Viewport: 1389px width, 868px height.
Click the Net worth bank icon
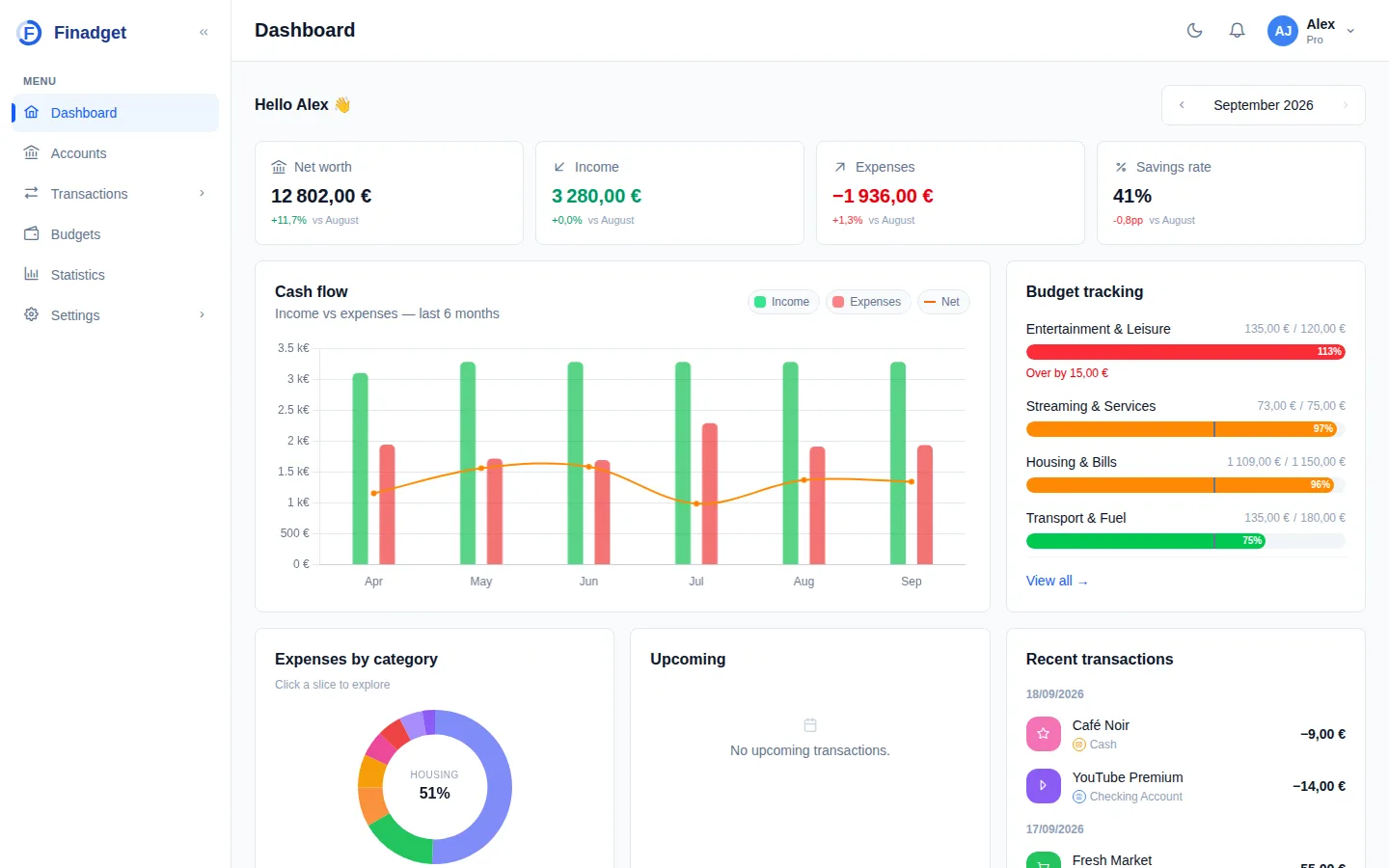point(279,167)
